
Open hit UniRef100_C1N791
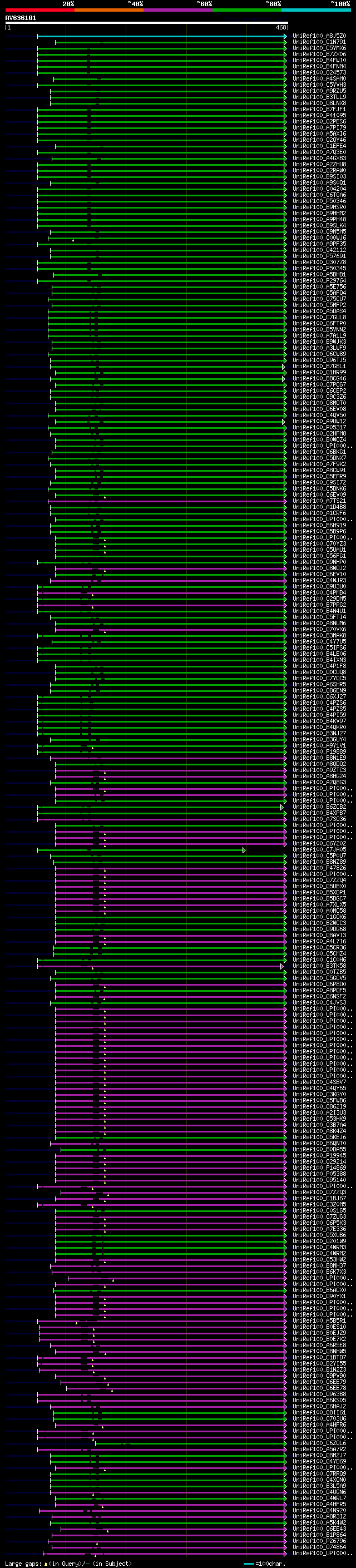point(319,42)
